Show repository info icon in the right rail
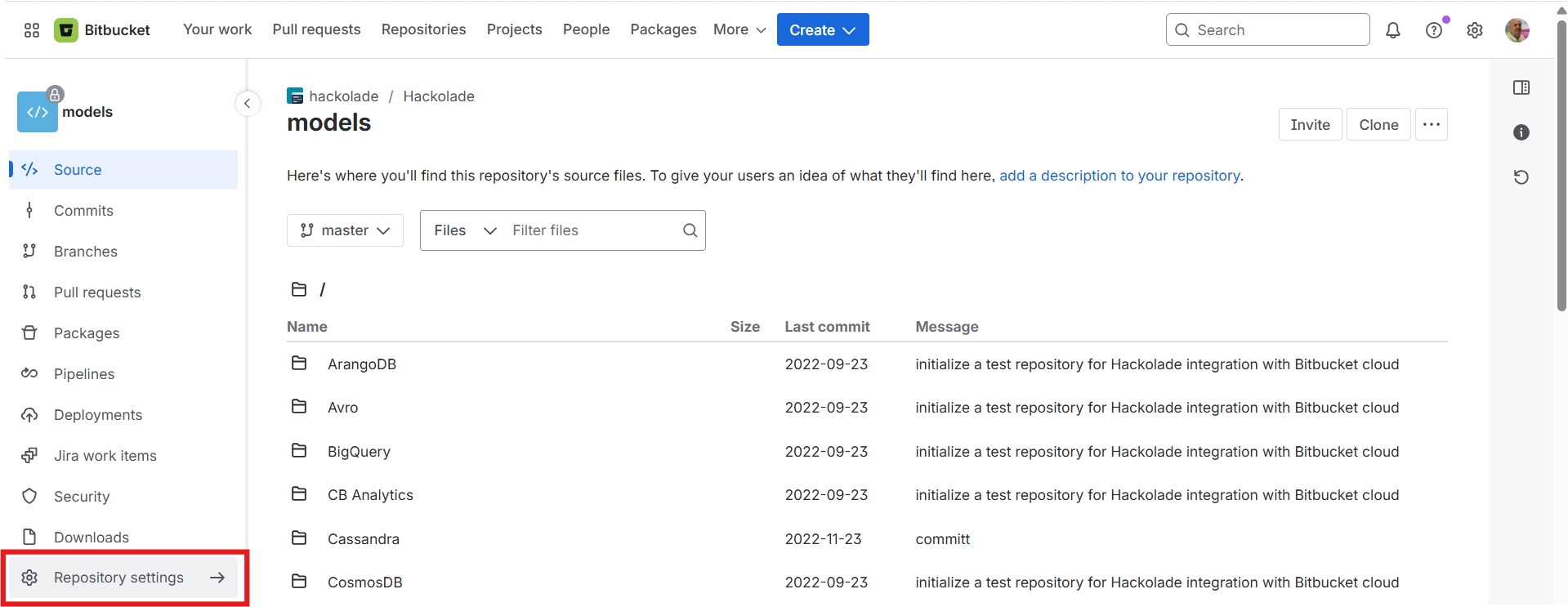 1521,132
